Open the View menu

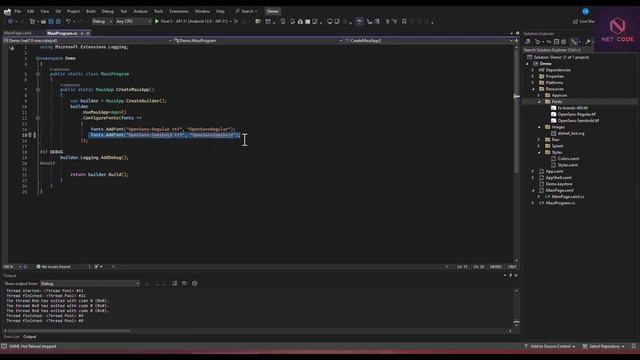tap(44, 11)
